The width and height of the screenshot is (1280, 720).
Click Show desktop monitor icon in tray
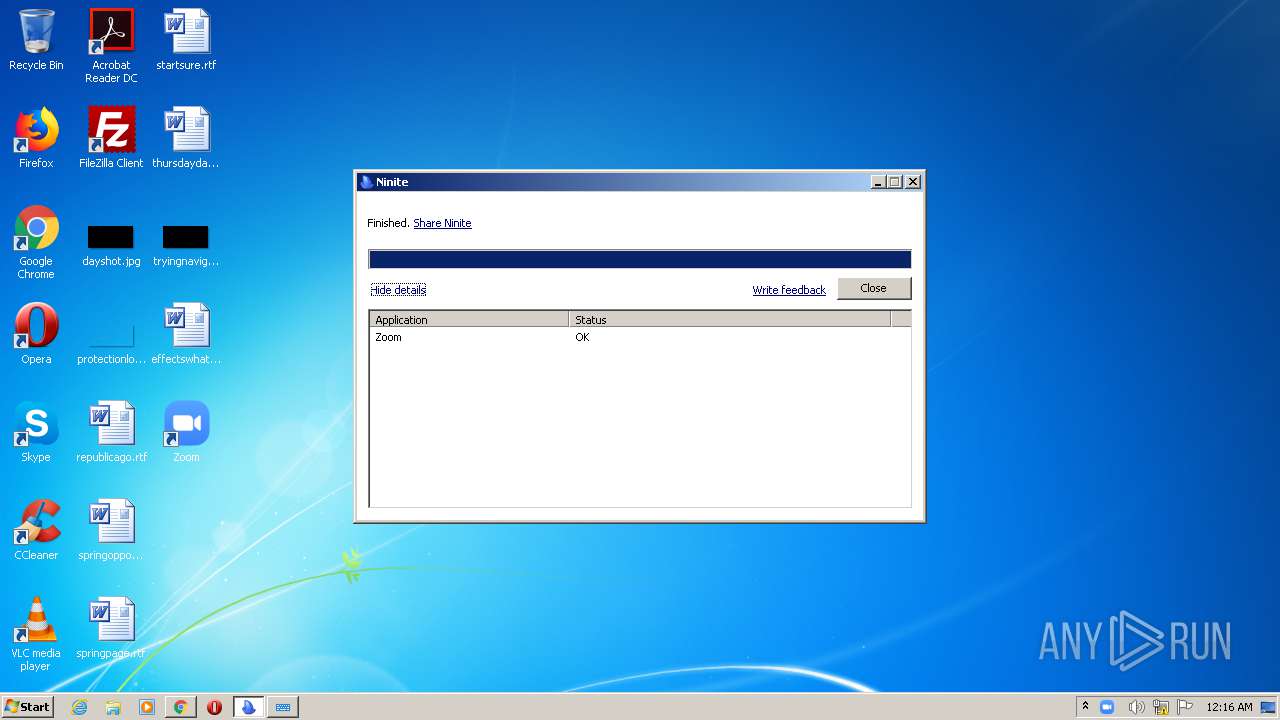click(x=1268, y=707)
